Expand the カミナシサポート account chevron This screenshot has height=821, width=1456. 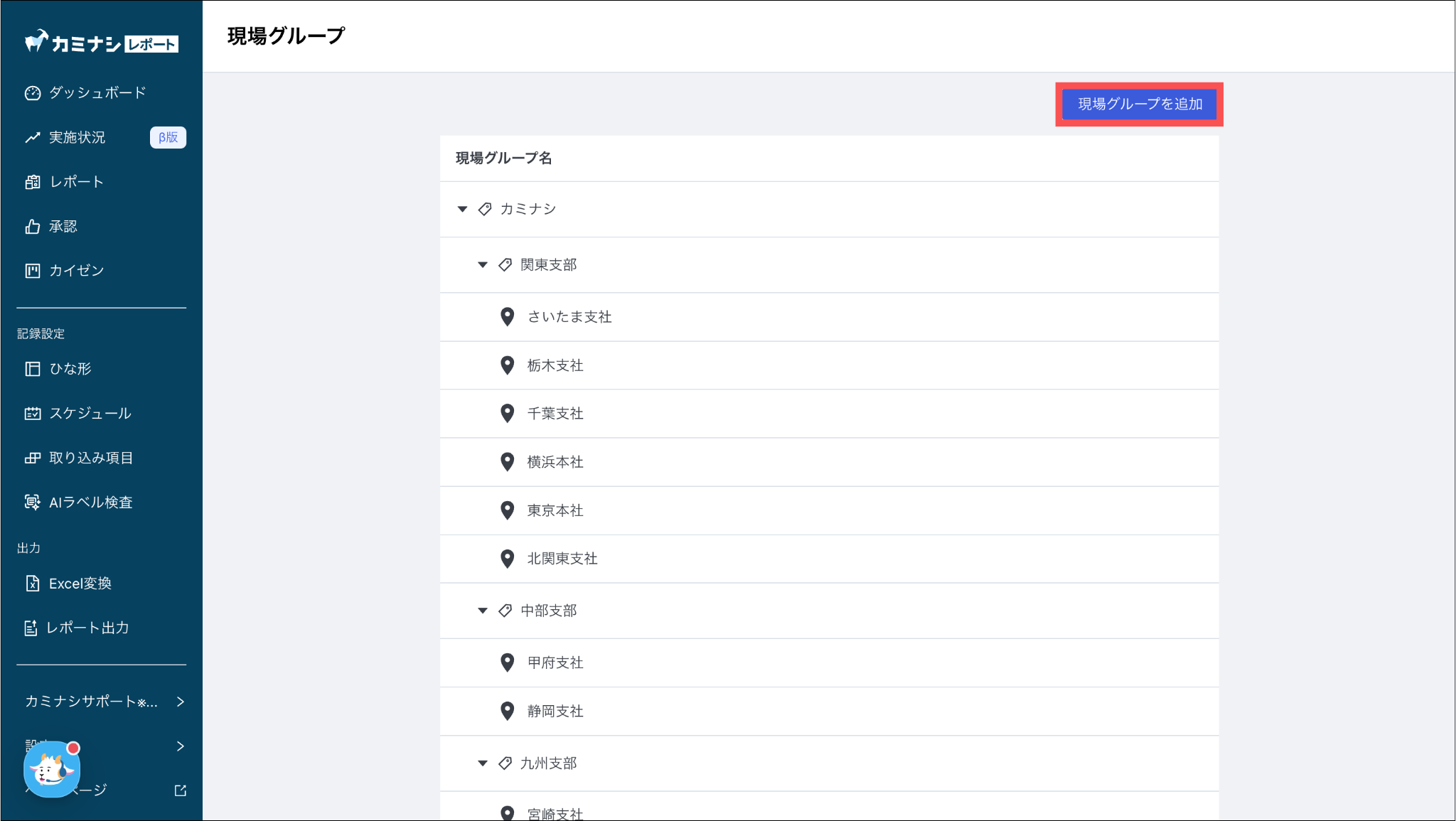point(181,702)
